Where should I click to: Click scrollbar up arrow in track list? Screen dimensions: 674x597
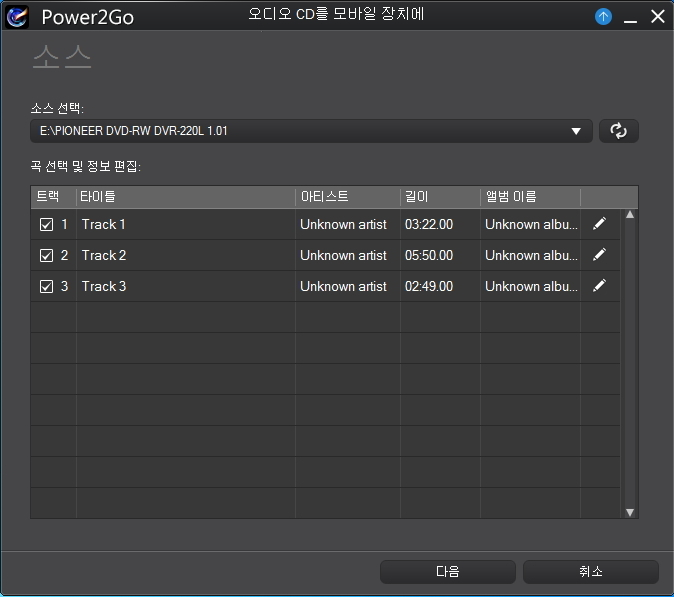(630, 214)
